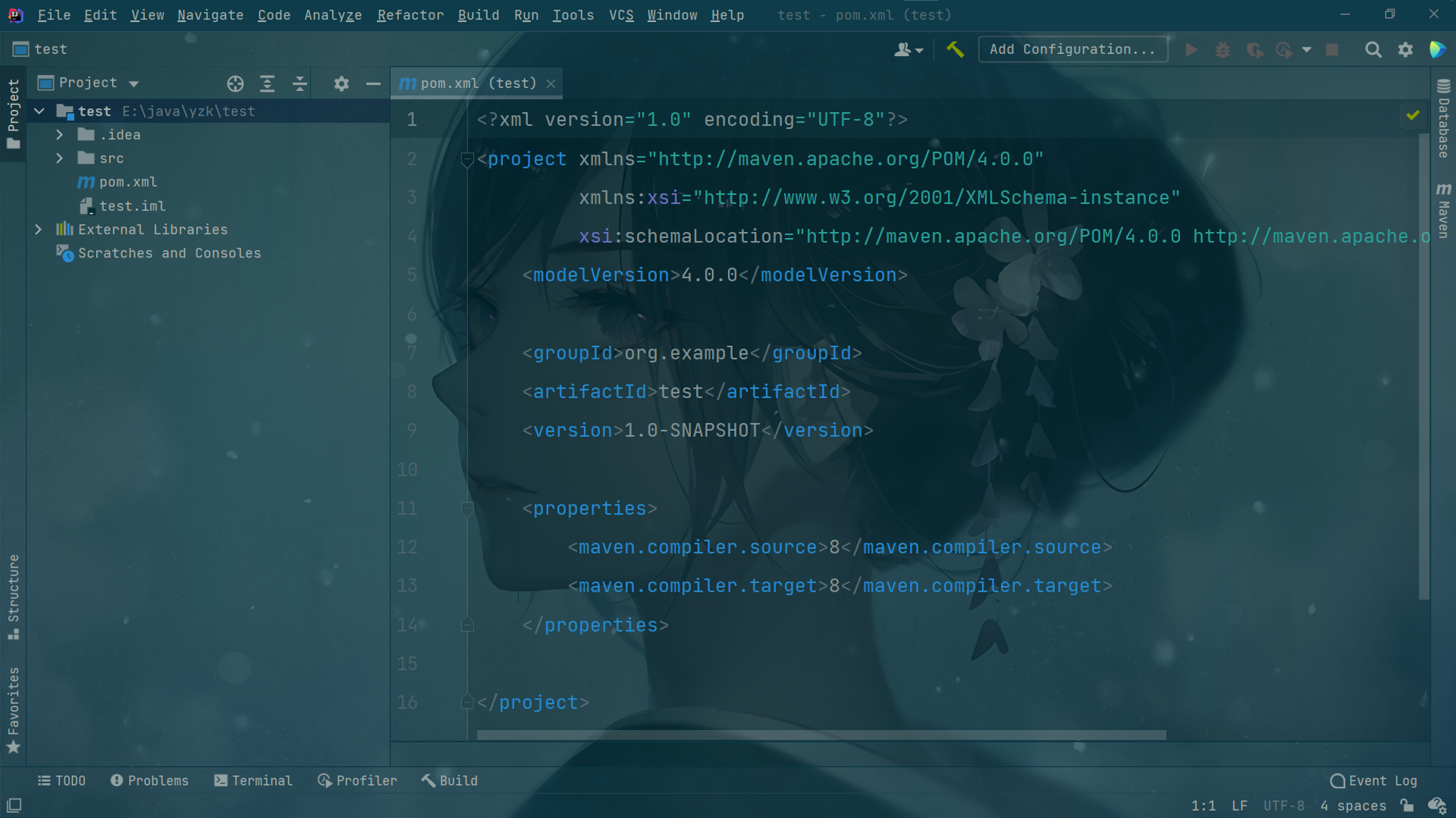Open the Structure side tab
This screenshot has width=1456, height=818.
tap(13, 597)
